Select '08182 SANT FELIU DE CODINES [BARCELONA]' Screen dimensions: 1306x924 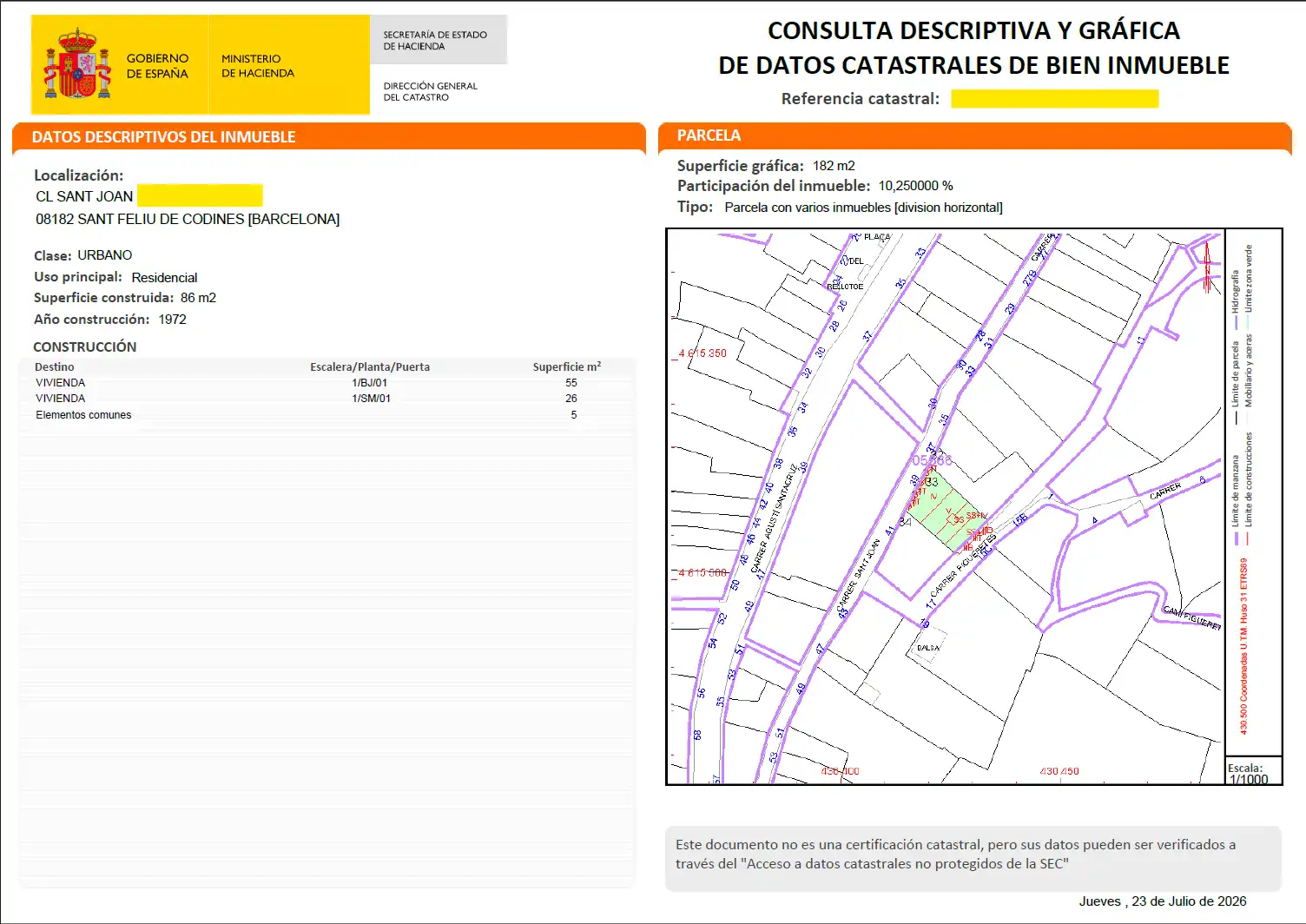[x=188, y=219]
